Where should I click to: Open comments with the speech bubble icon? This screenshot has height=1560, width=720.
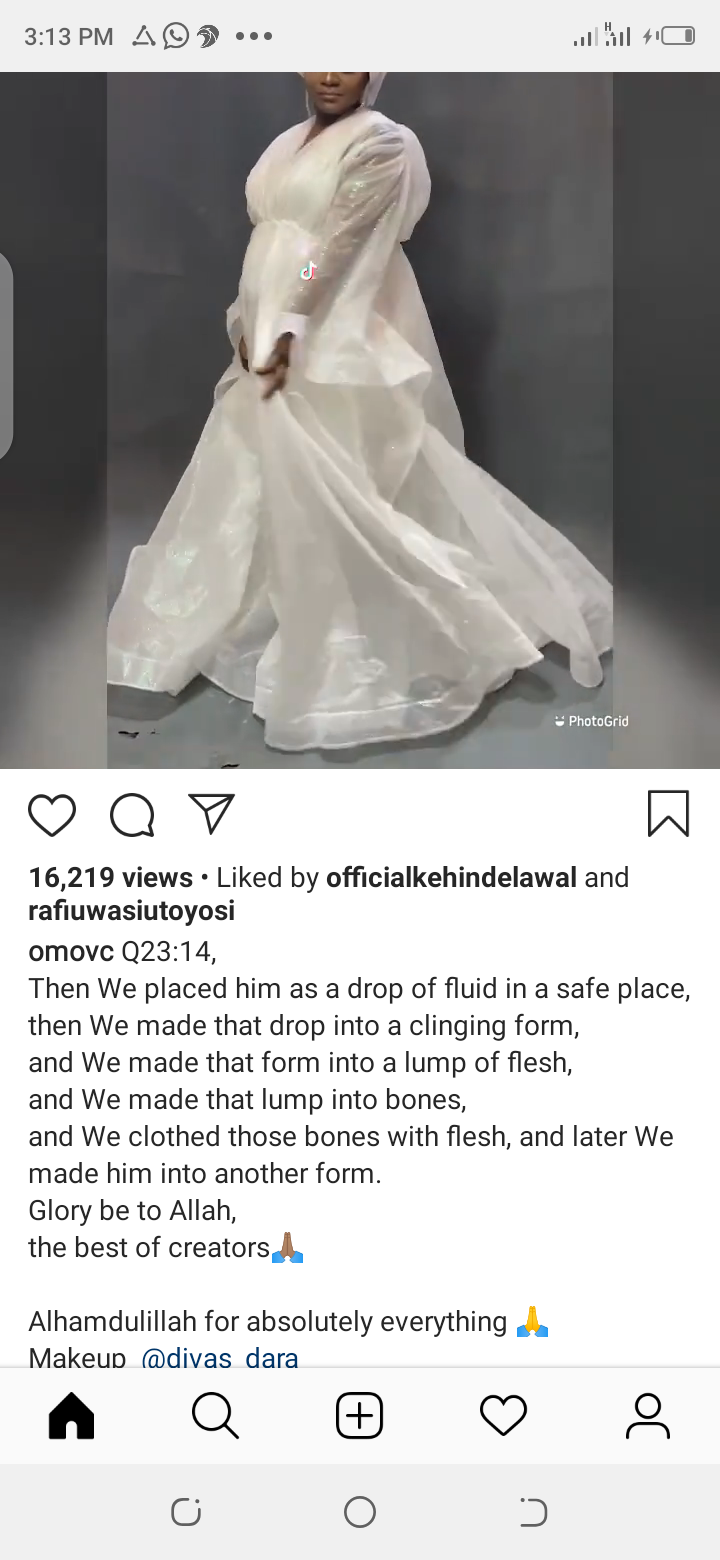[132, 814]
